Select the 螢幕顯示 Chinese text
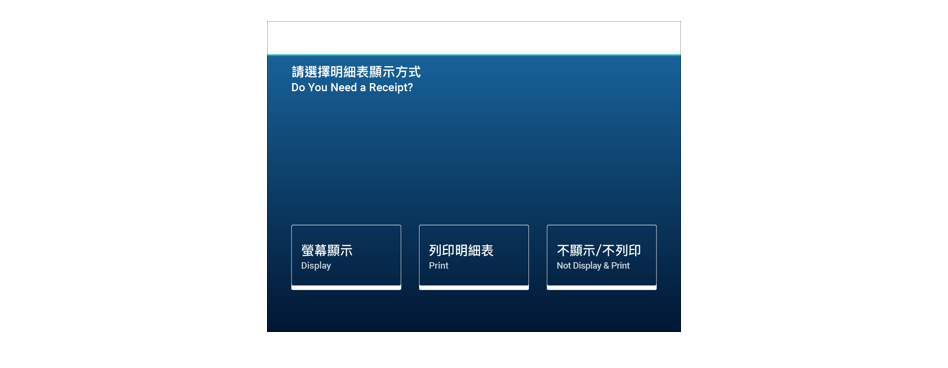 [x=326, y=250]
